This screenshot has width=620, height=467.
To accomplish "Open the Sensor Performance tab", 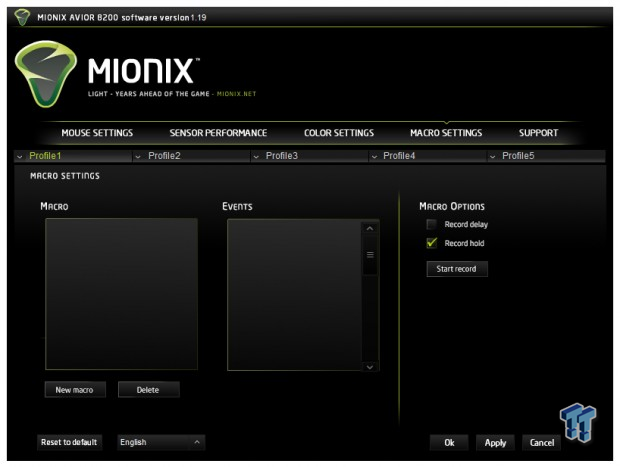I will pyautogui.click(x=218, y=133).
